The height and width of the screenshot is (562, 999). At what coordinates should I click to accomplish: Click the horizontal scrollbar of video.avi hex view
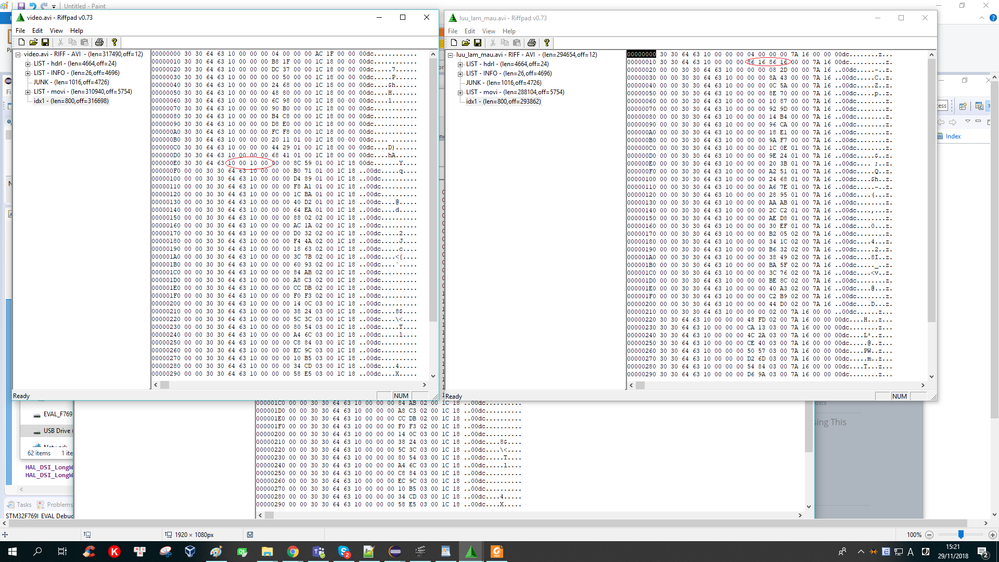click(x=290, y=385)
